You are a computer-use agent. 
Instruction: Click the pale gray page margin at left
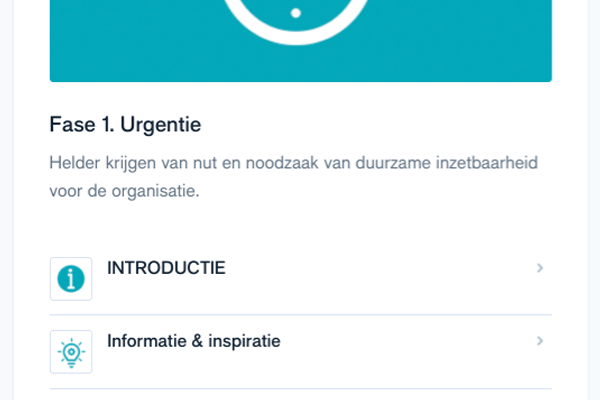point(7,200)
